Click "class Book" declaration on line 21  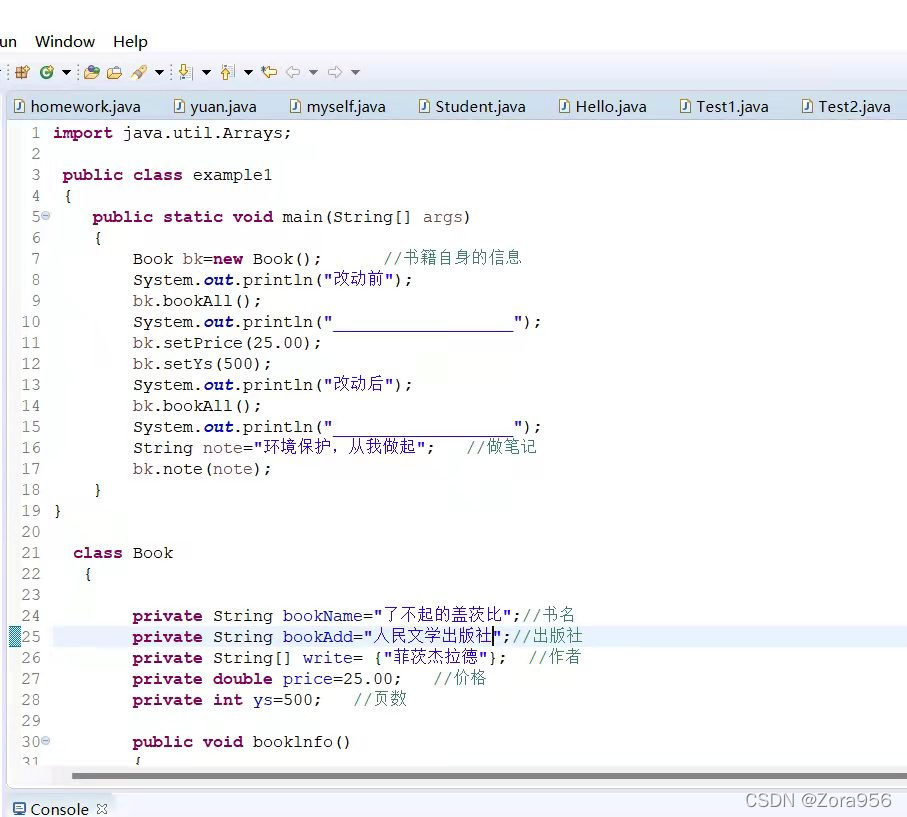pyautogui.click(x=123, y=553)
